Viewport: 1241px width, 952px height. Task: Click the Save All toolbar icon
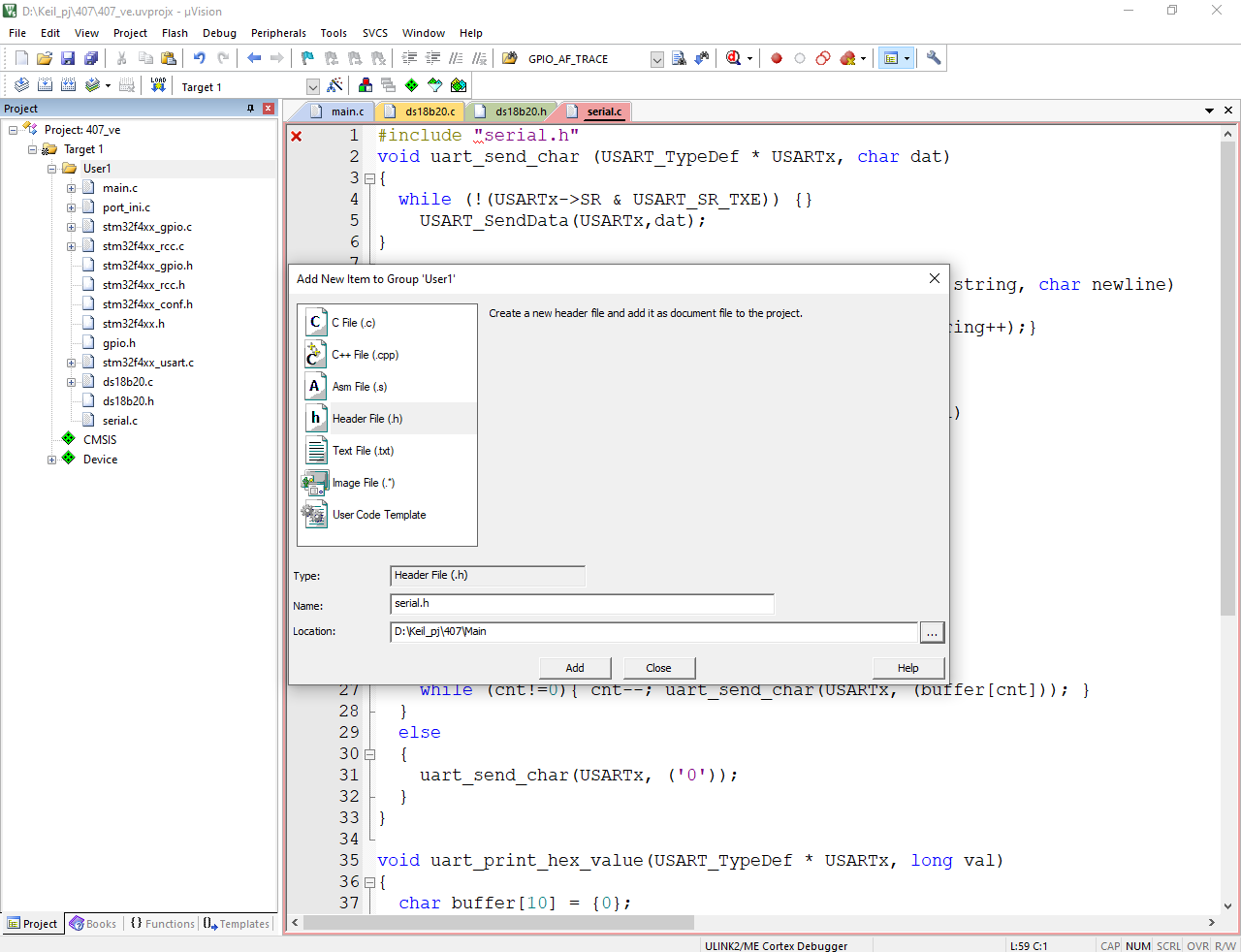point(91,58)
